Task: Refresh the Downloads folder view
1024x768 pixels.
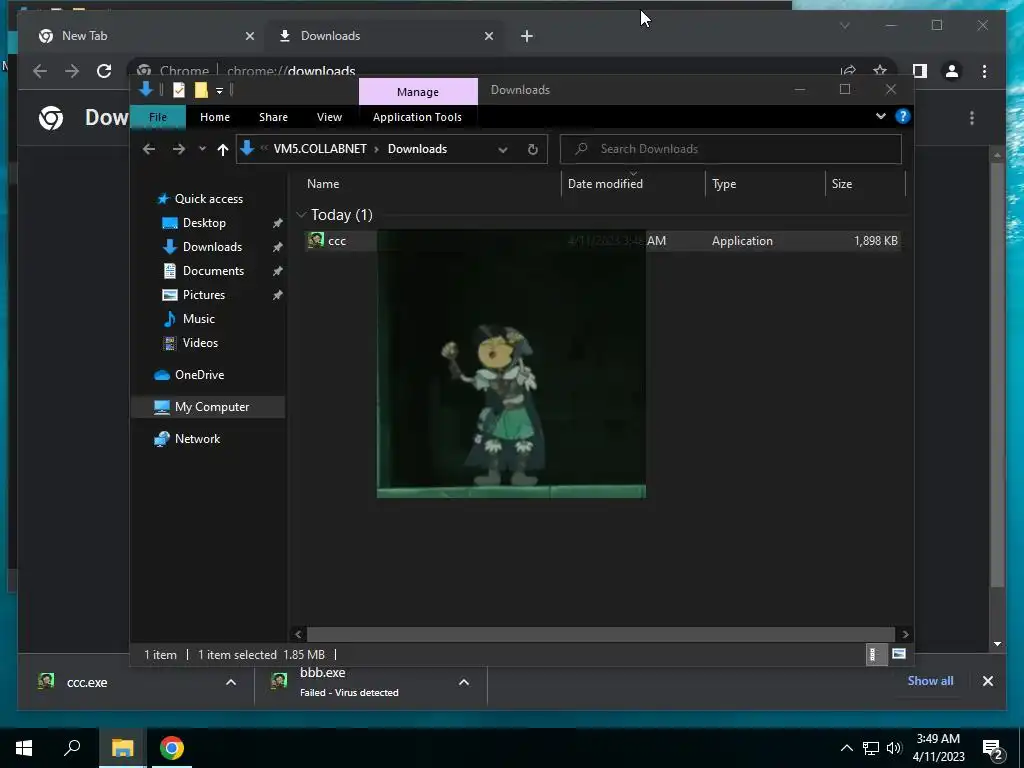Action: (533, 150)
